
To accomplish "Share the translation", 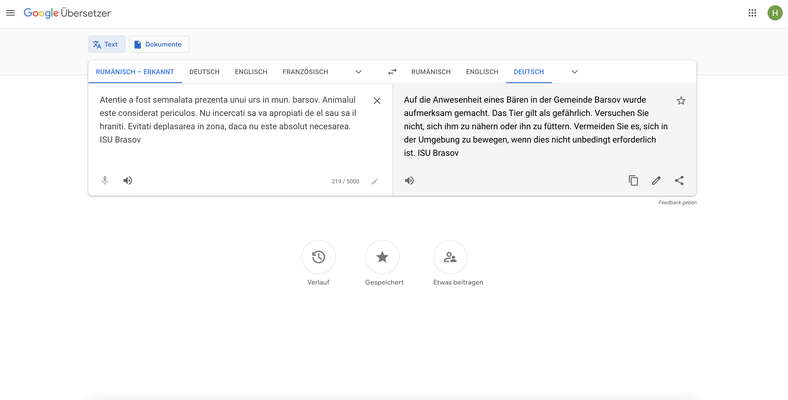I will (679, 180).
